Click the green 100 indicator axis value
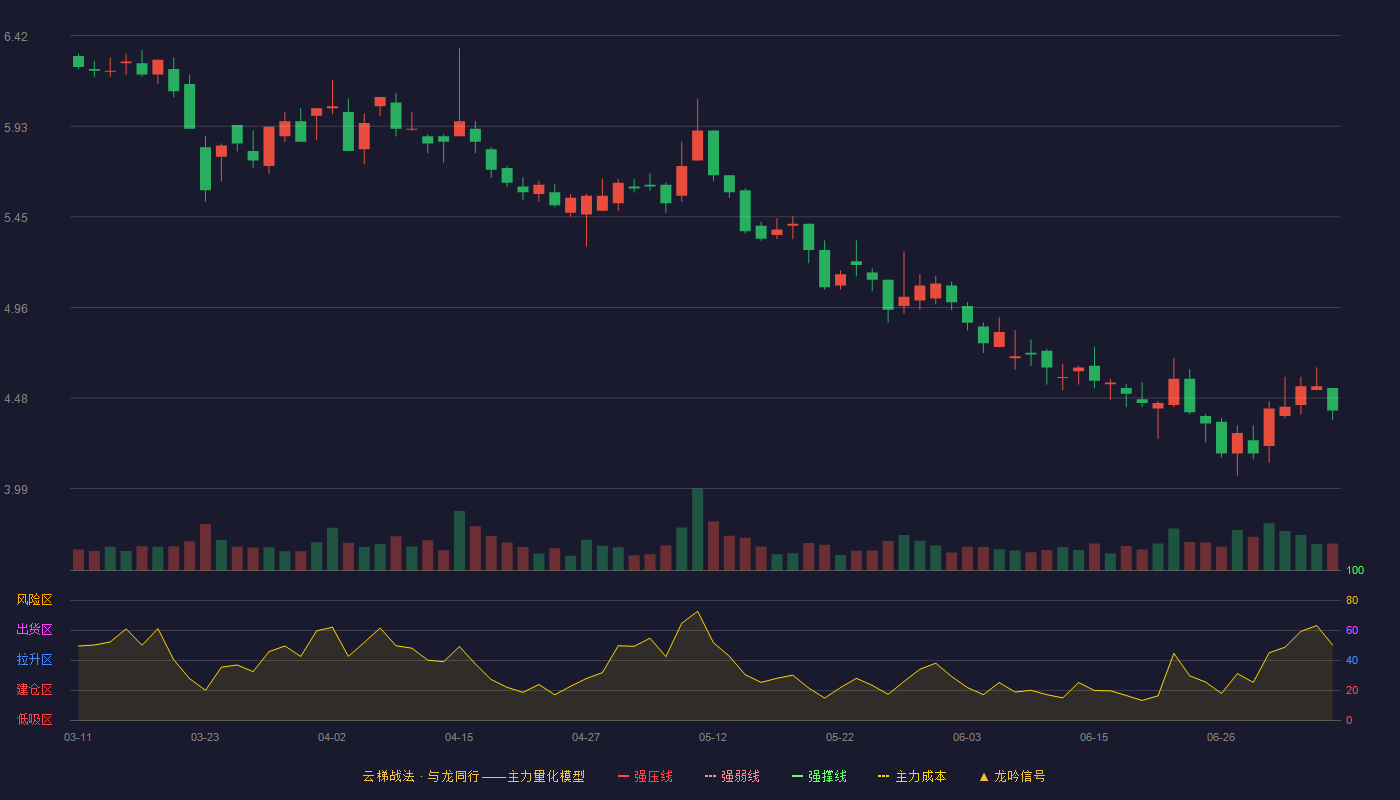1400x800 pixels. pos(1355,571)
